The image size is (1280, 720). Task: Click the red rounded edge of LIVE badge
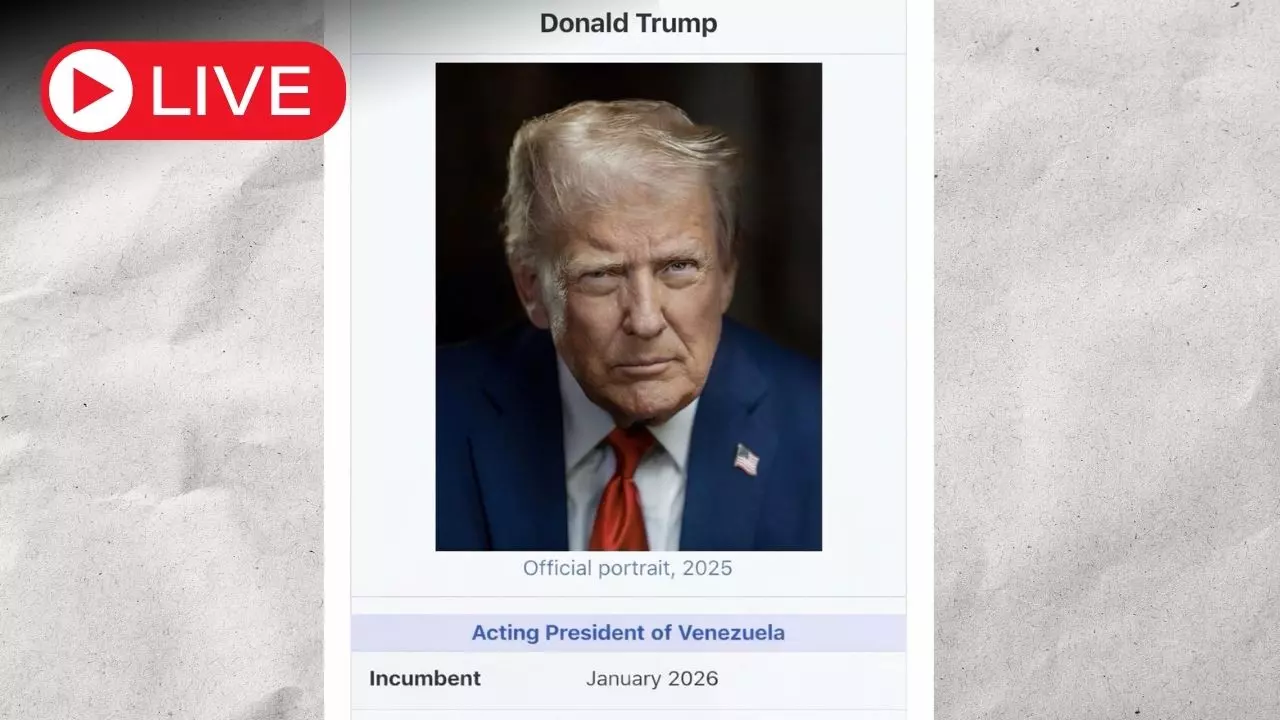pos(330,91)
